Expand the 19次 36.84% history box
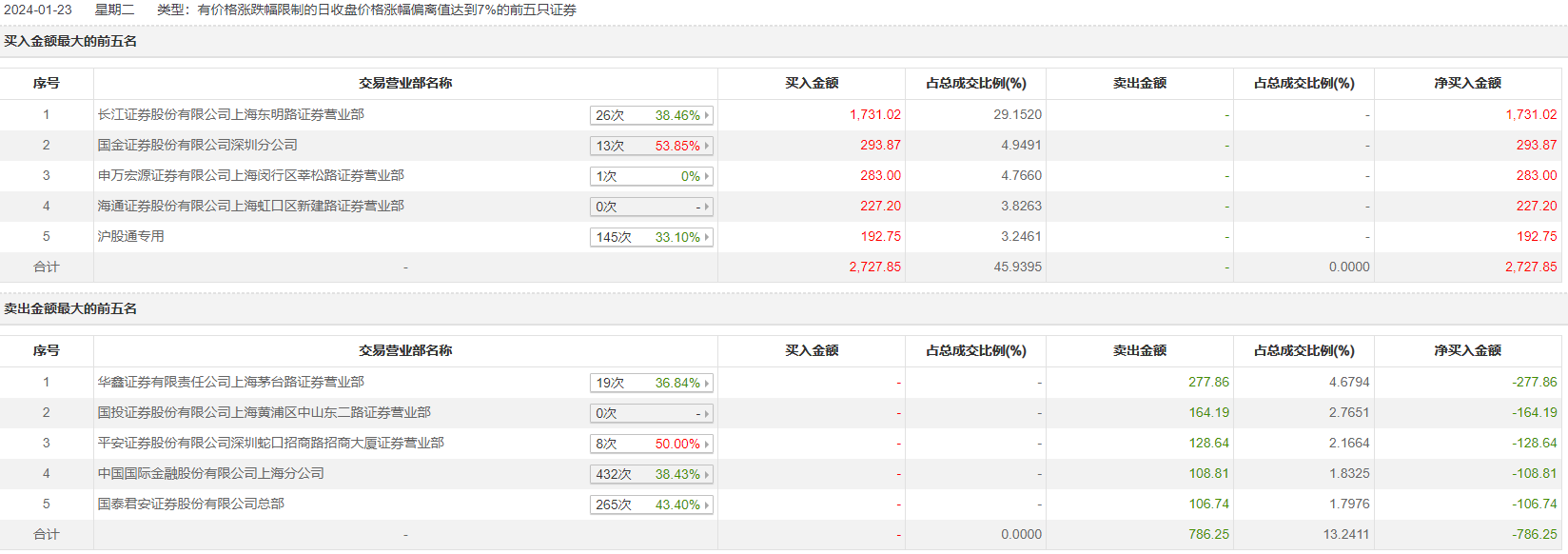This screenshot has height=554, width=1568. pyautogui.click(x=651, y=383)
